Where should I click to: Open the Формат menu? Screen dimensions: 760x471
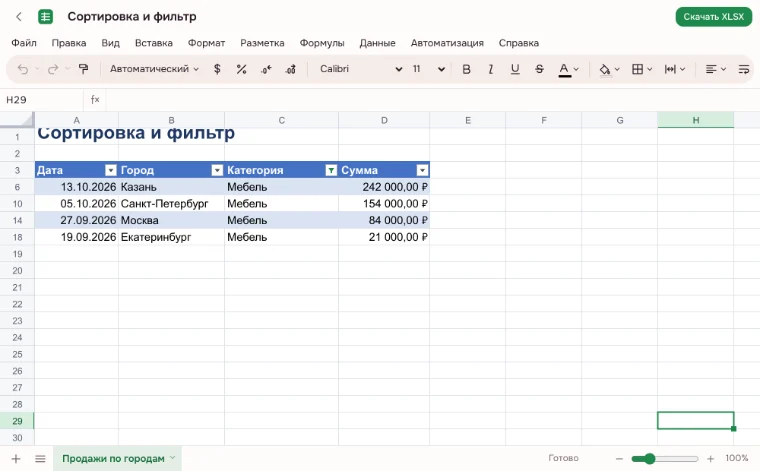click(x=206, y=43)
